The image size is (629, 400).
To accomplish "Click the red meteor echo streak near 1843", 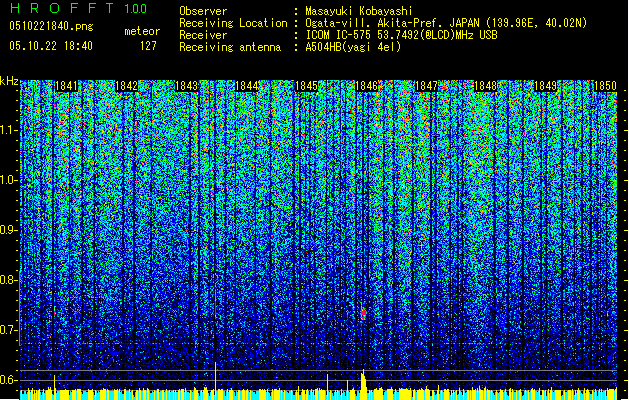I will tap(215, 307).
